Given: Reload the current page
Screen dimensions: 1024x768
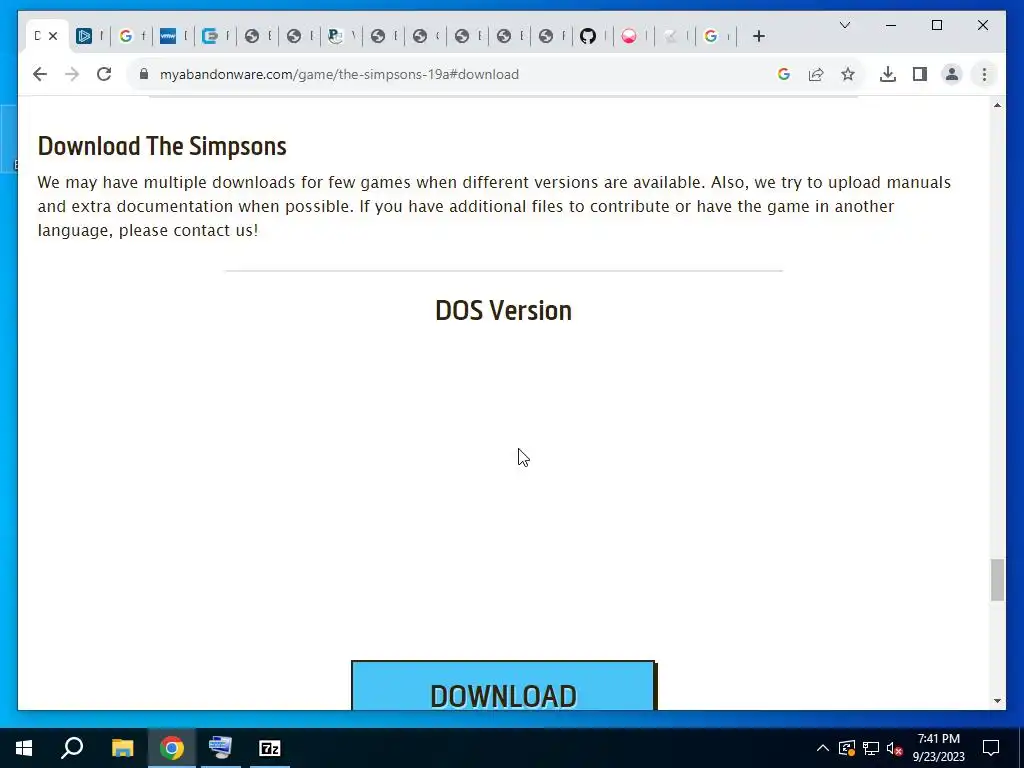Looking at the screenshot, I should 104,74.
